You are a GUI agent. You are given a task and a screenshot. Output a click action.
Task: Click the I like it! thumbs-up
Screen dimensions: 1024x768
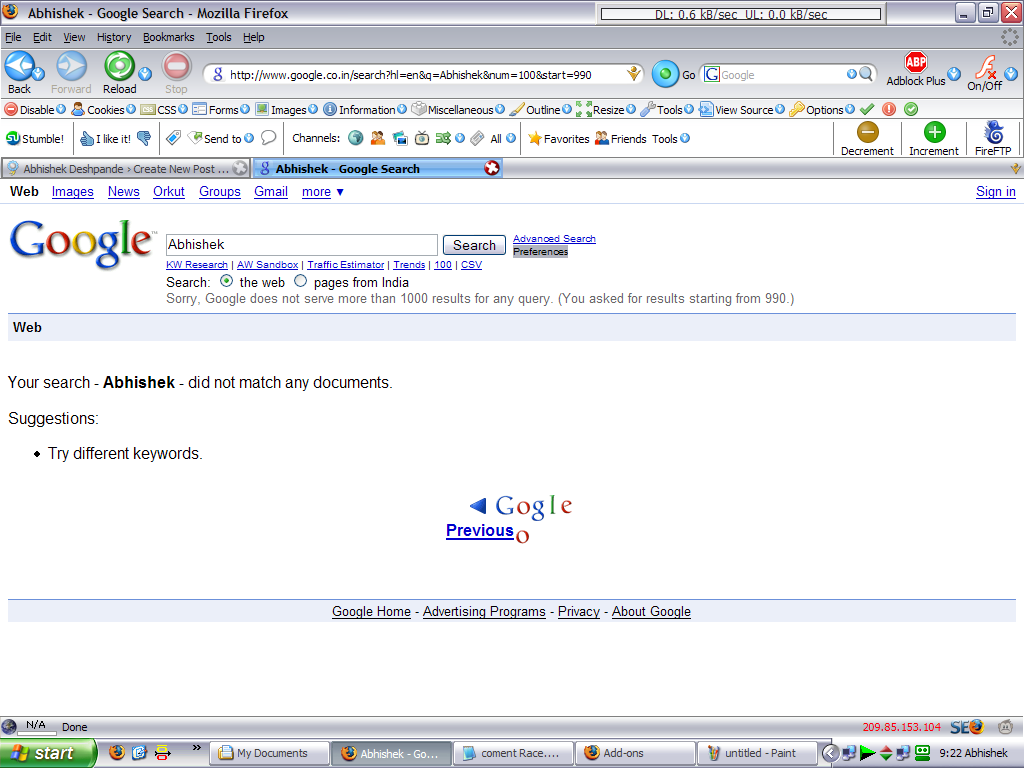pyautogui.click(x=105, y=138)
